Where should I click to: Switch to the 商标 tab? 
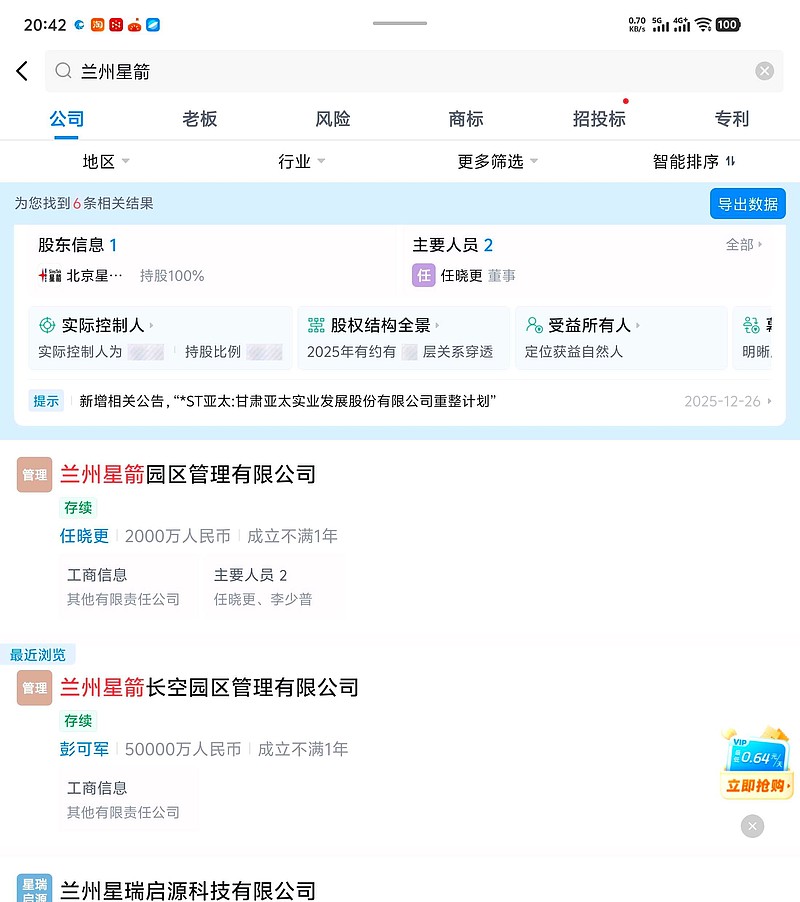466,119
